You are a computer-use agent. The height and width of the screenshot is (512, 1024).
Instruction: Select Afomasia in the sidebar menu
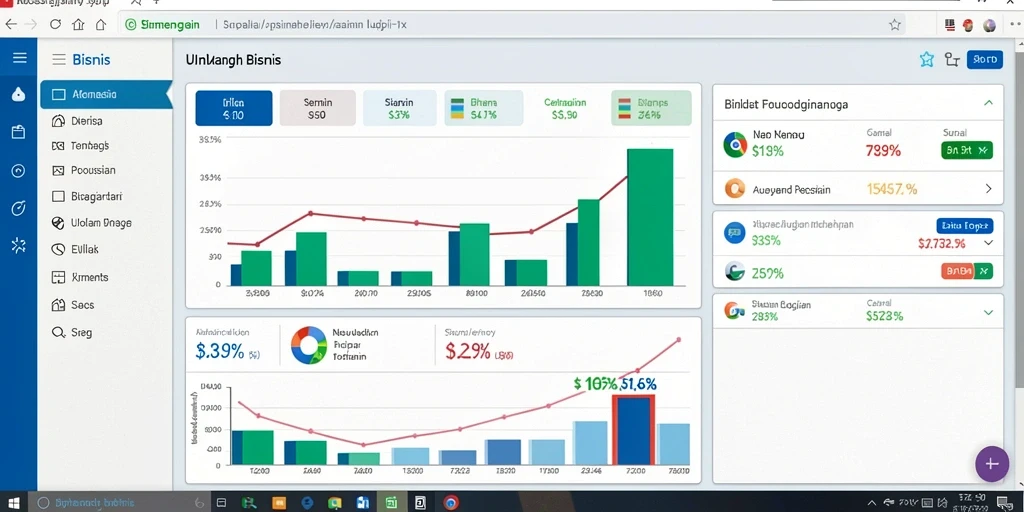[105, 94]
